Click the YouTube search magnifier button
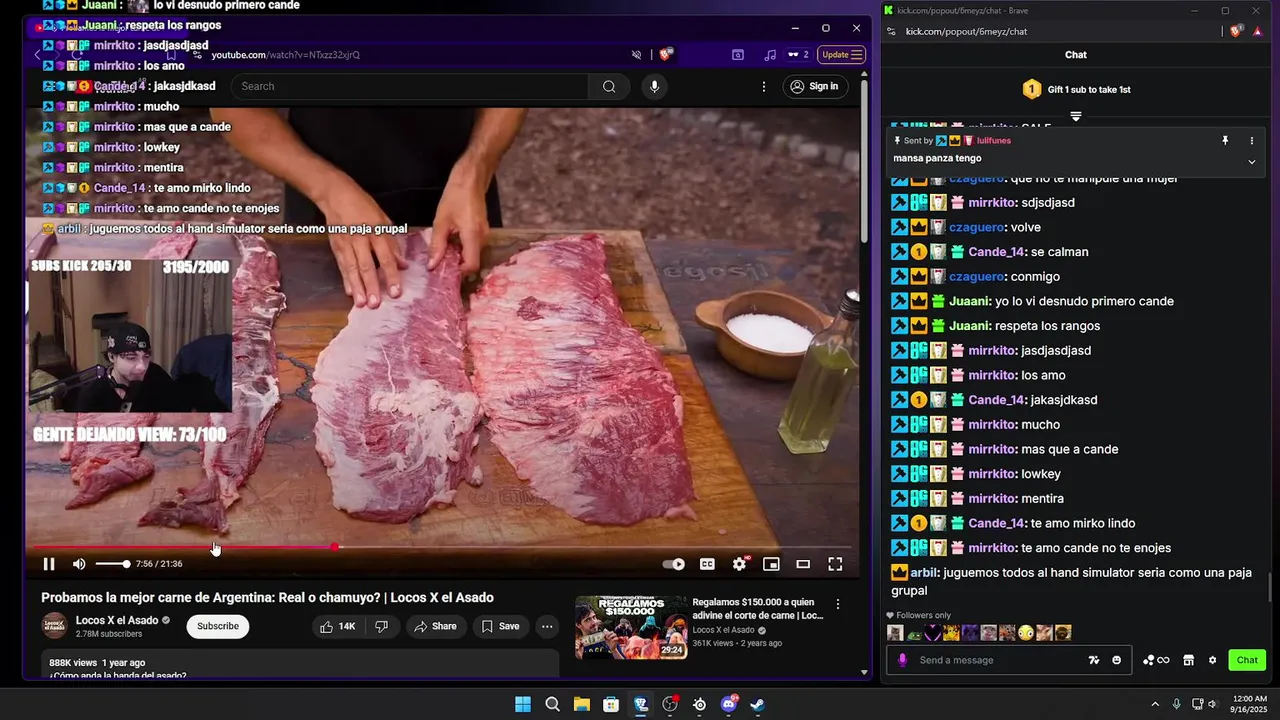Viewport: 1280px width, 720px height. [609, 86]
